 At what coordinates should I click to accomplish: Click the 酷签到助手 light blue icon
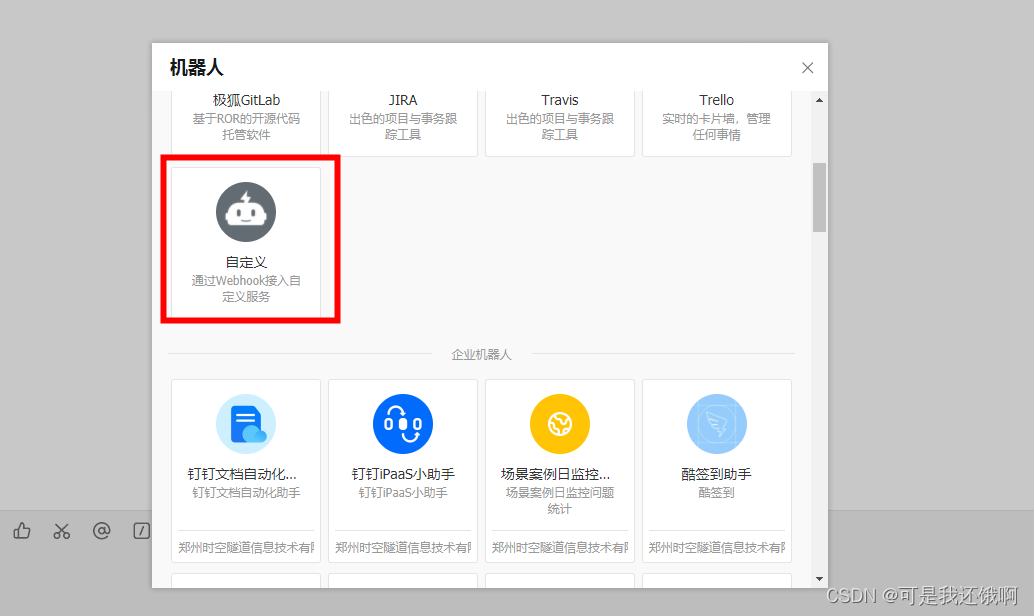pos(717,424)
